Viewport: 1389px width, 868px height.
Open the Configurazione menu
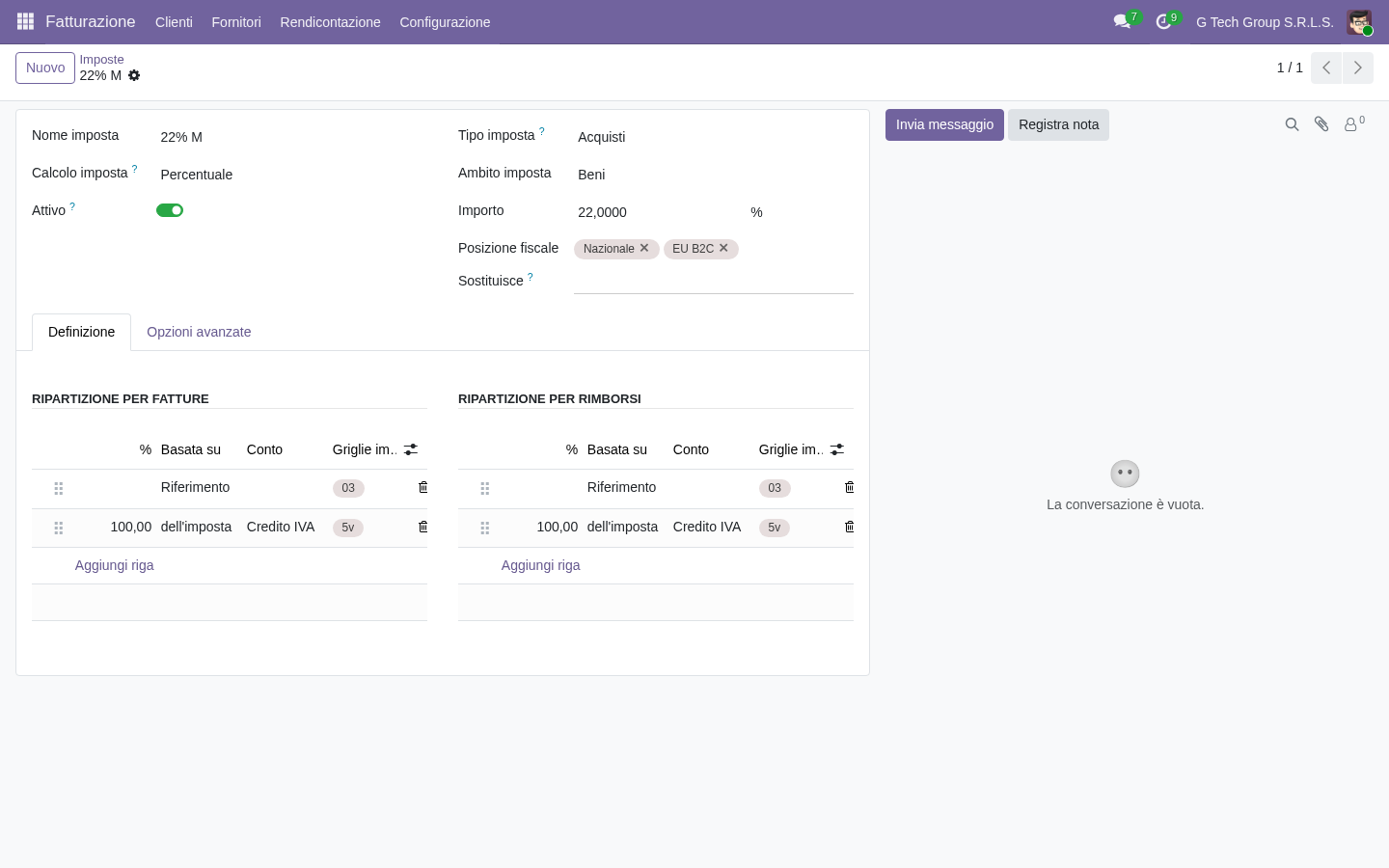pyautogui.click(x=445, y=22)
